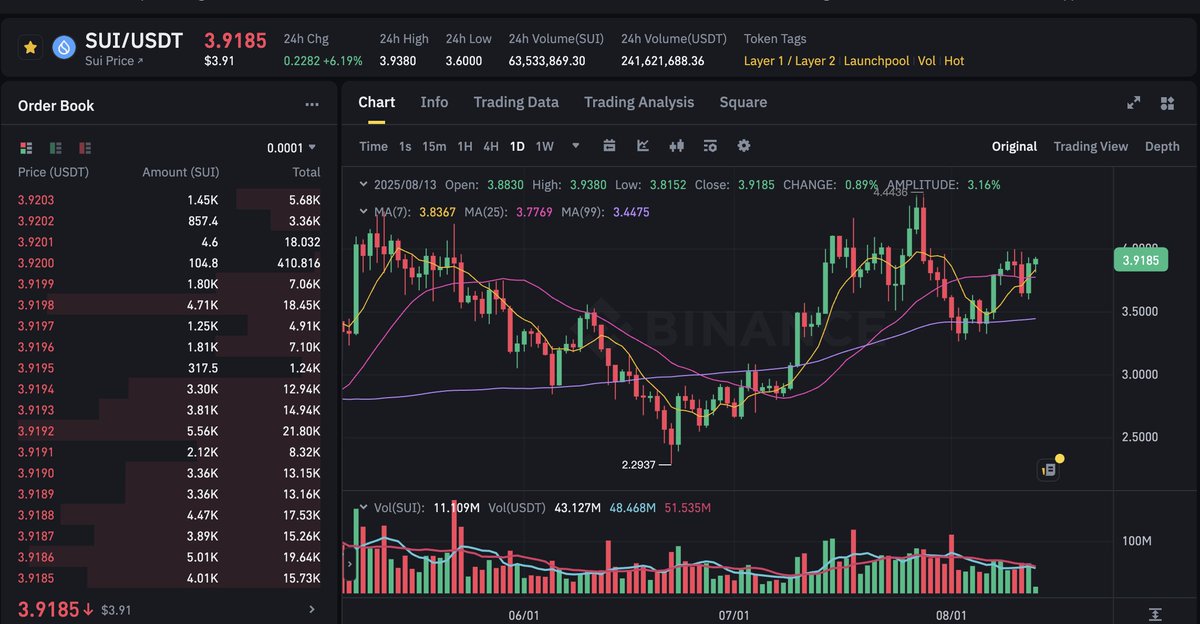This screenshot has height=624, width=1200.
Task: Open chart settings gear icon
Action: click(743, 146)
